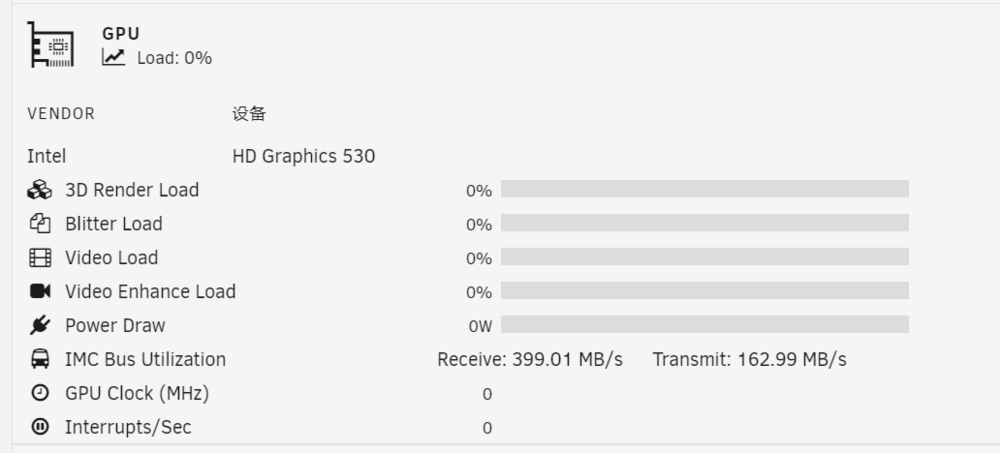Click the 设备 column header
The height and width of the screenshot is (453, 1000).
pyautogui.click(x=249, y=114)
